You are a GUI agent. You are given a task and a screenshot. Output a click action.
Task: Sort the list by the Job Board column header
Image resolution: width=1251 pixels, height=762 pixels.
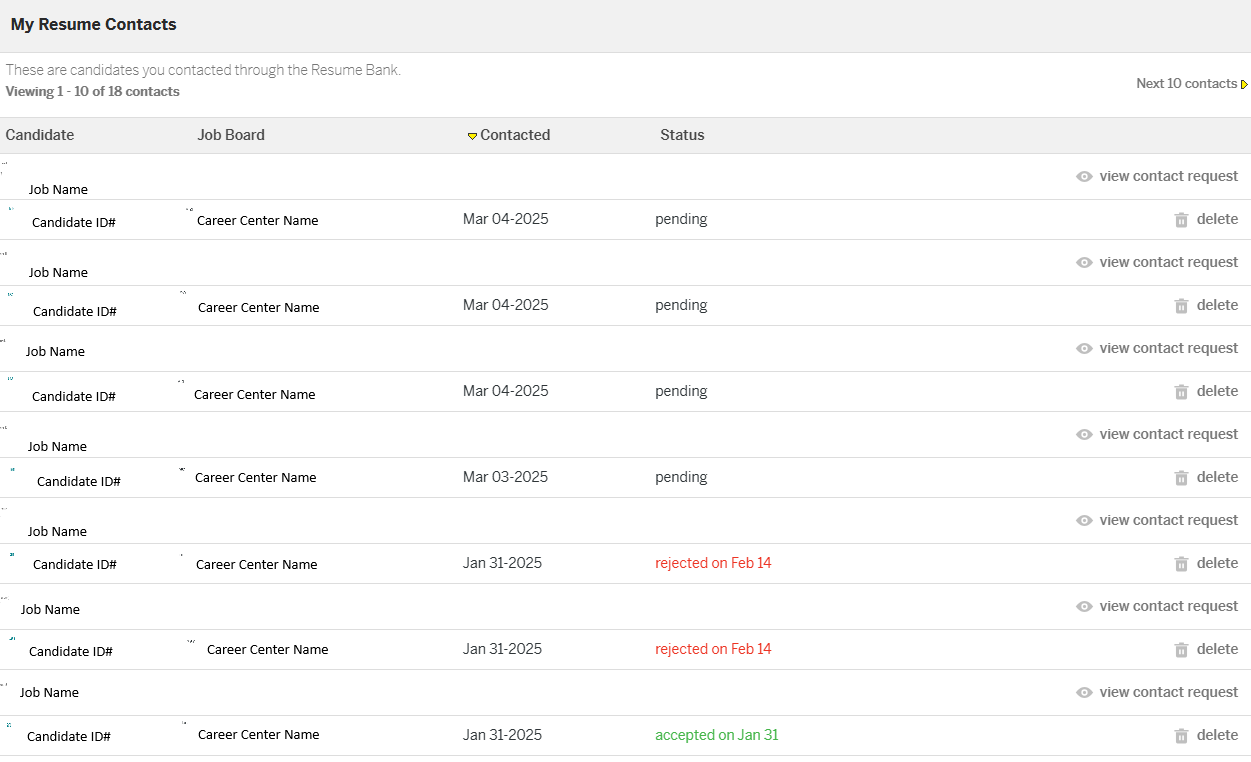tap(231, 135)
